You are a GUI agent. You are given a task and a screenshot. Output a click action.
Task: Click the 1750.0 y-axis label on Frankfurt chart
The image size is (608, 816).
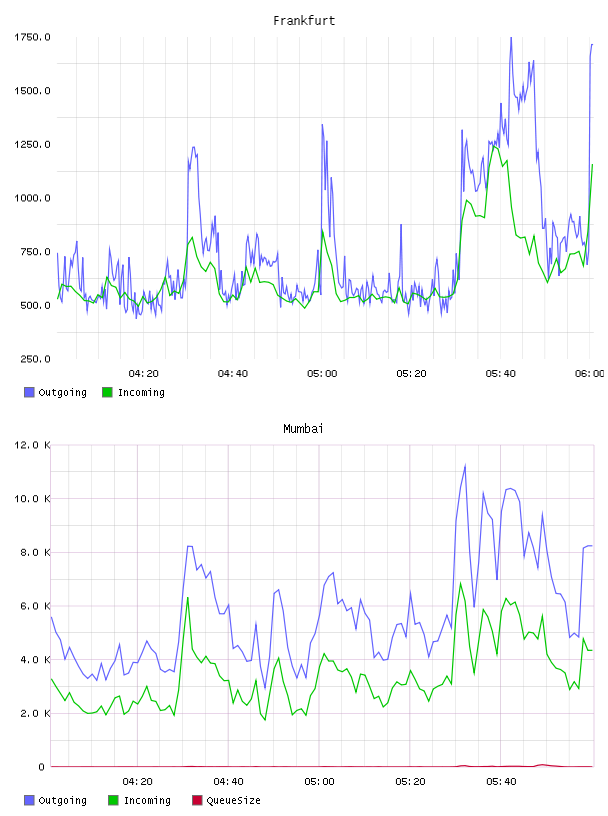coord(32,37)
